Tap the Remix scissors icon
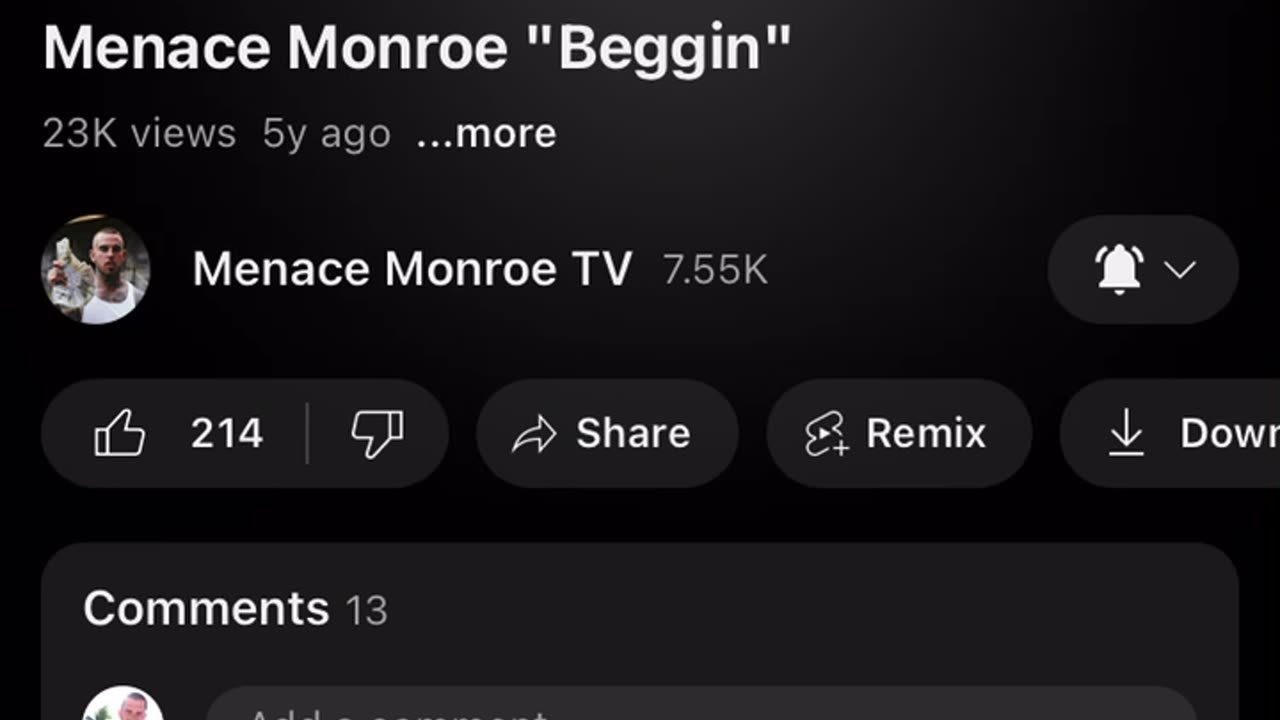Image resolution: width=1280 pixels, height=720 pixels. 826,435
